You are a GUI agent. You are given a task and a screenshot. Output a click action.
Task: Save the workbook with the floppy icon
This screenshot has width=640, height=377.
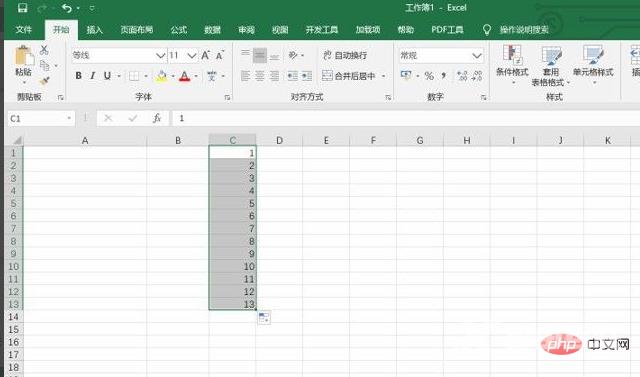[x=23, y=8]
